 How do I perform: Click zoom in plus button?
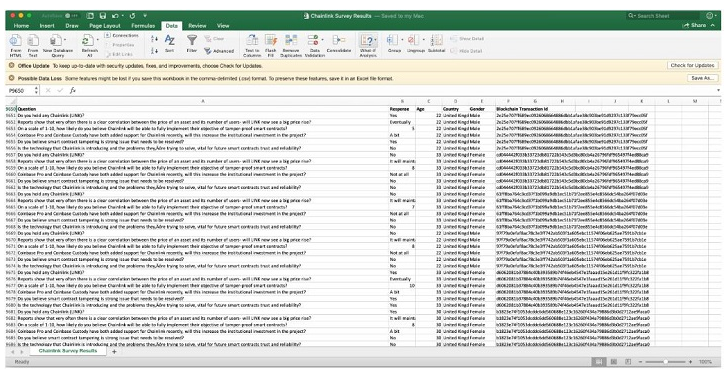[690, 362]
